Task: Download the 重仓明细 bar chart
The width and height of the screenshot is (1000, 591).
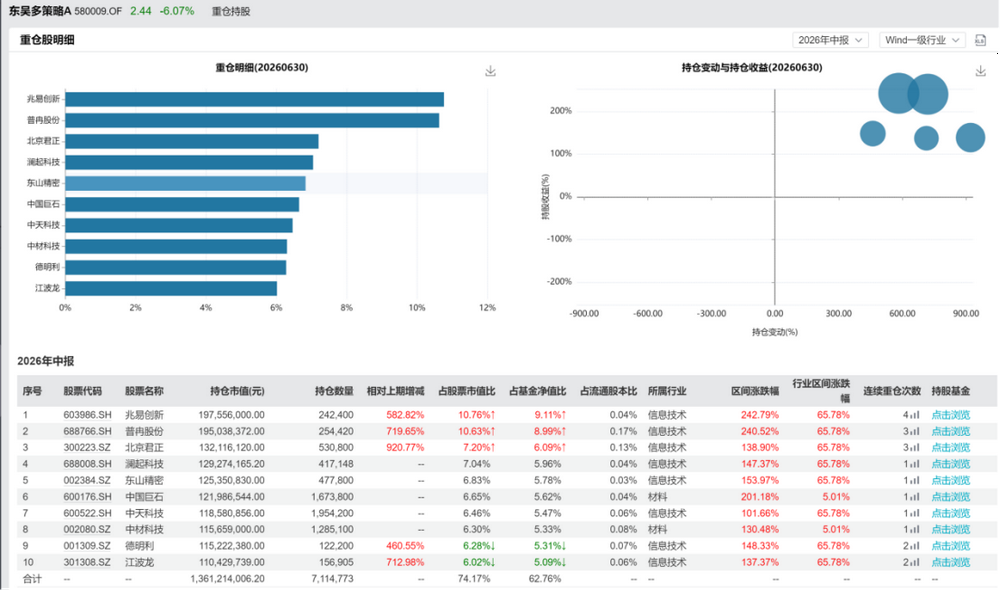Action: [x=490, y=71]
